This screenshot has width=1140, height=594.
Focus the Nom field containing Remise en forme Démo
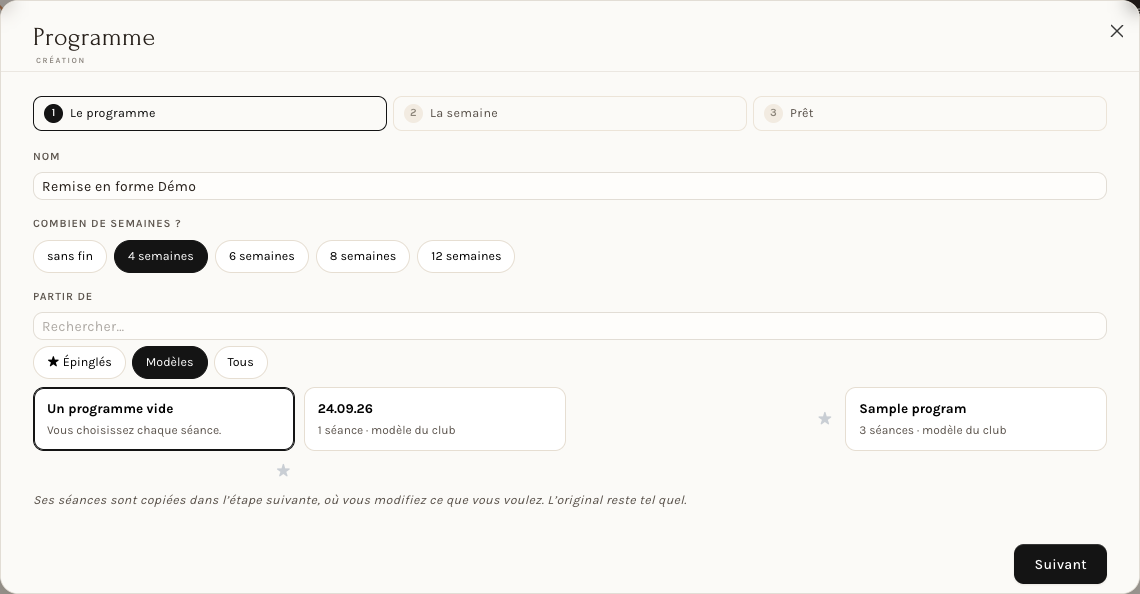[x=570, y=186]
